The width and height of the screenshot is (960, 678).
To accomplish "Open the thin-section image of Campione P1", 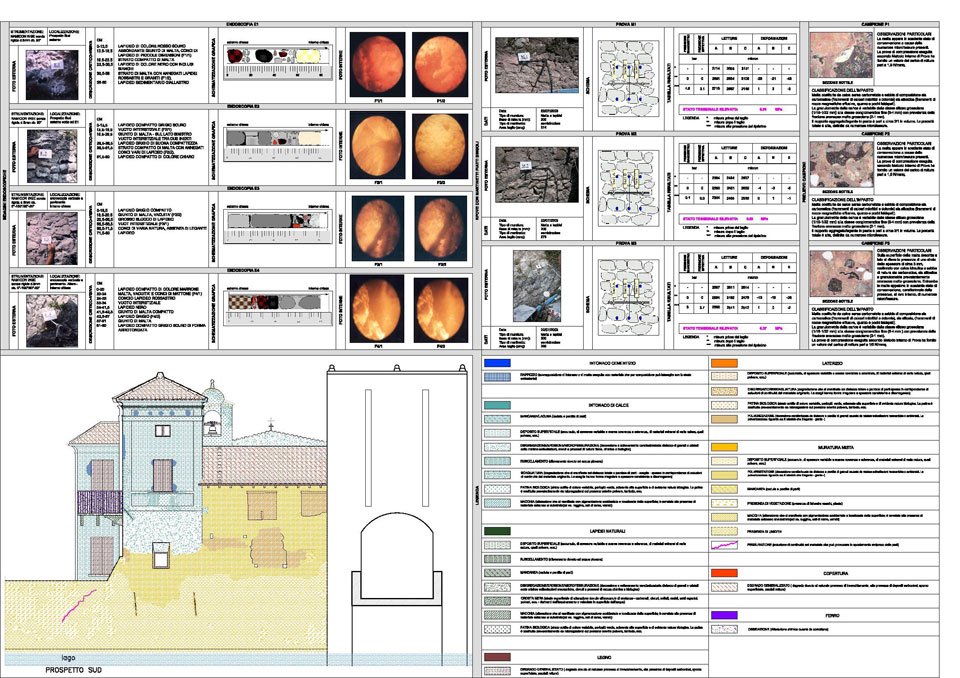I will 841,55.
